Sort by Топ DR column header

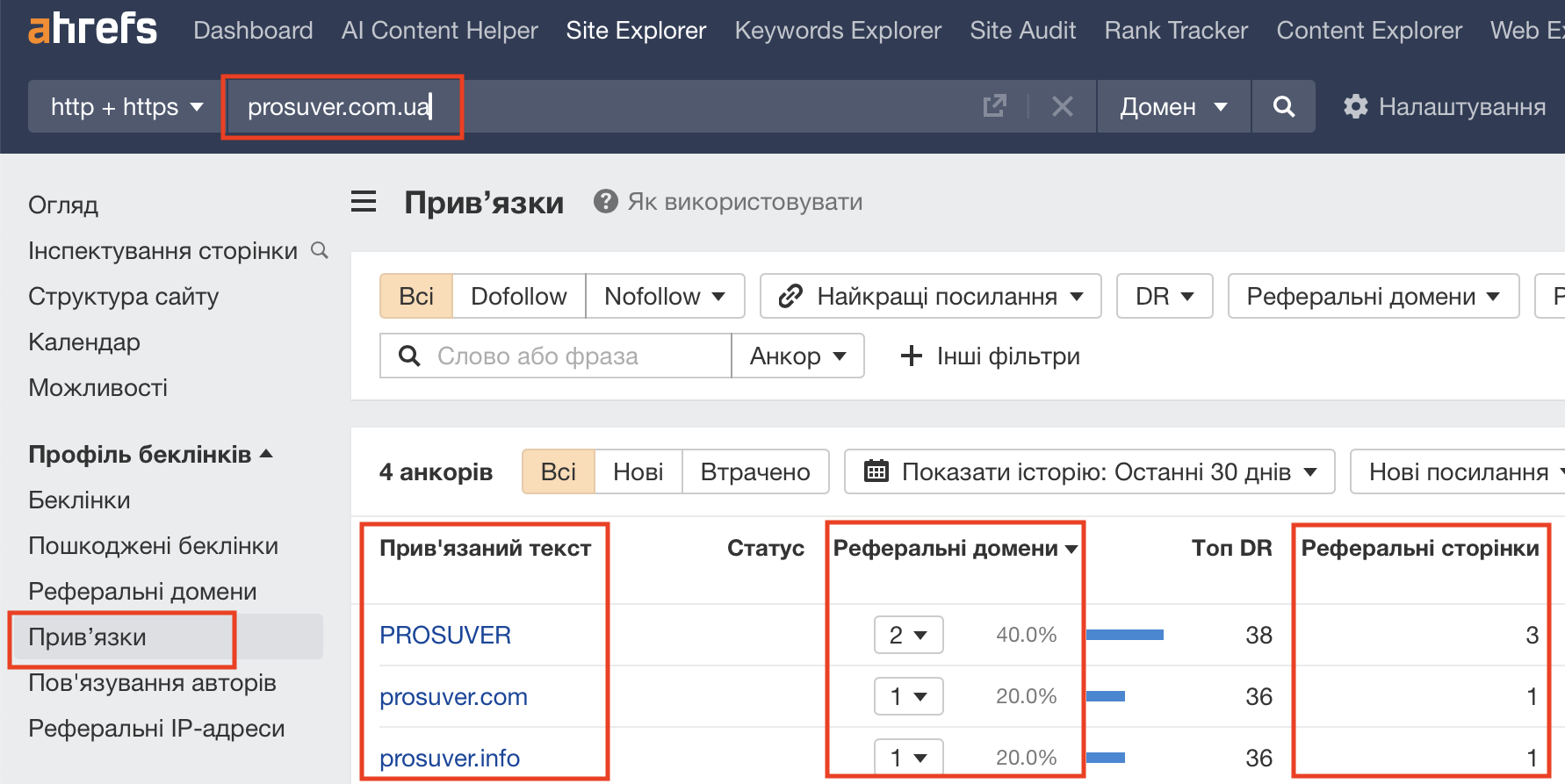point(1231,548)
